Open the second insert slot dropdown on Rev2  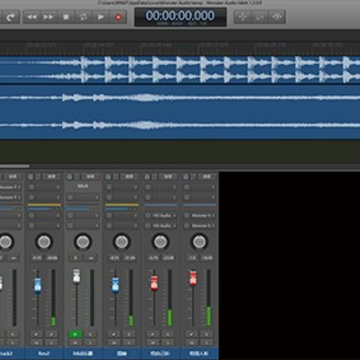pos(57,197)
